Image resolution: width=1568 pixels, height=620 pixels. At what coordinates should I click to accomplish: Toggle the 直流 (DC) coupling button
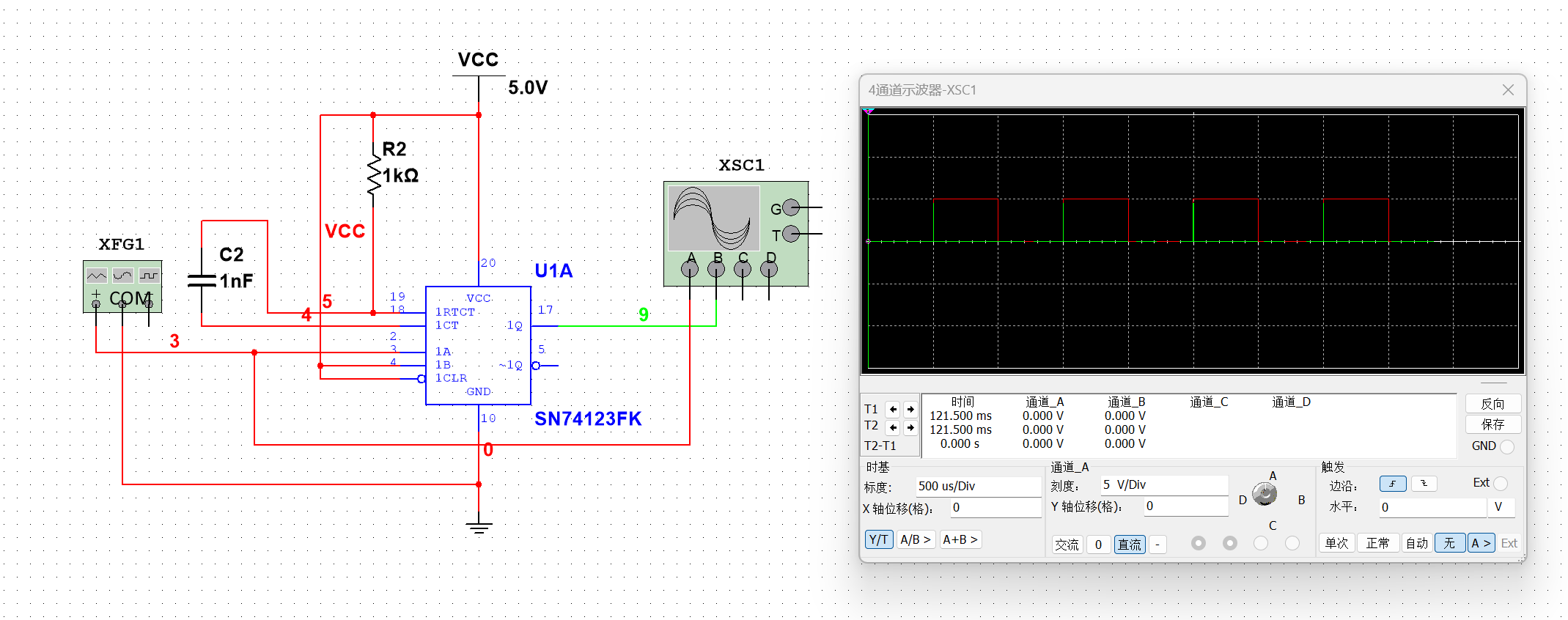(x=1129, y=545)
